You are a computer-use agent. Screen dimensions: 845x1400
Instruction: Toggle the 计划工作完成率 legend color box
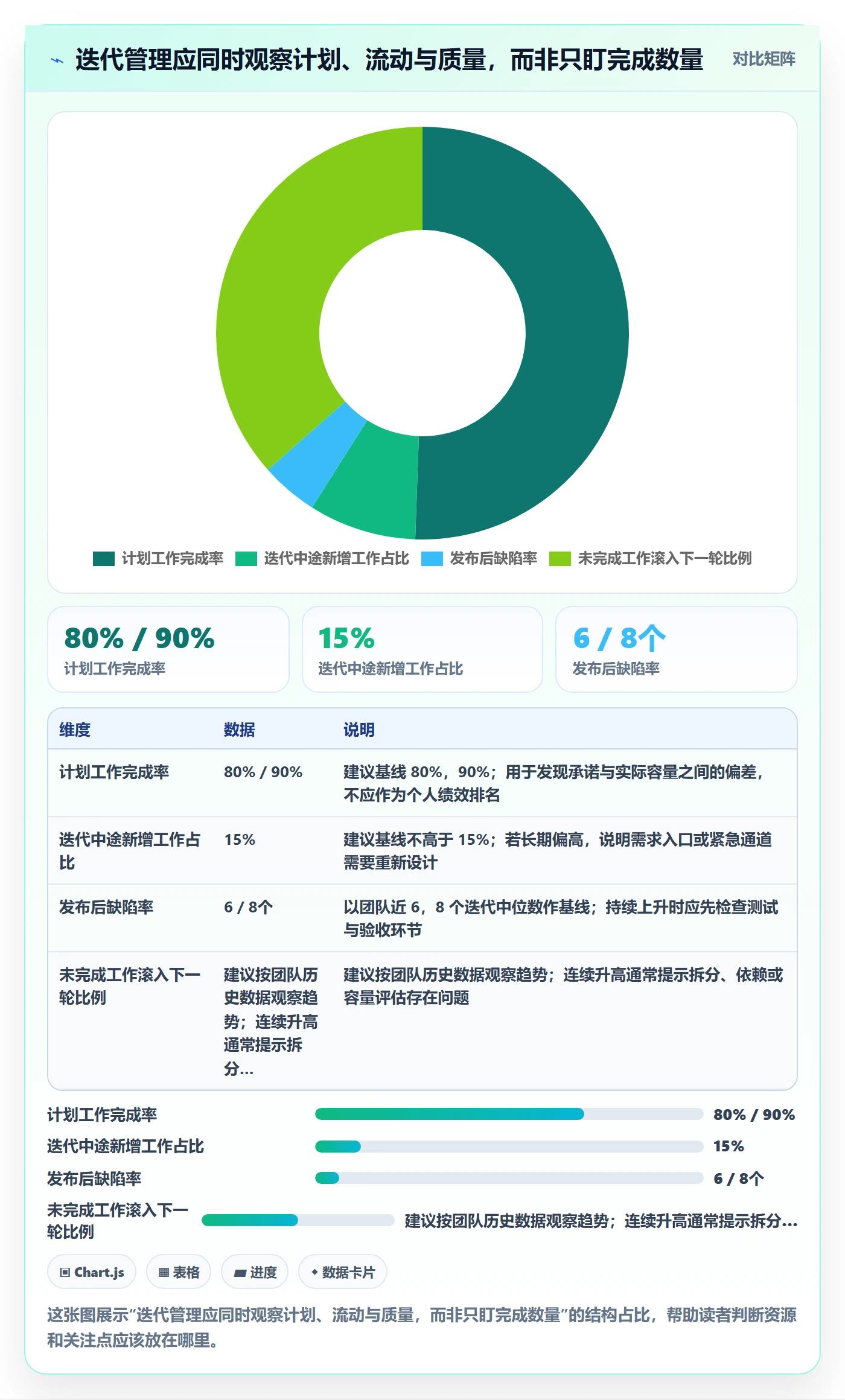click(104, 559)
